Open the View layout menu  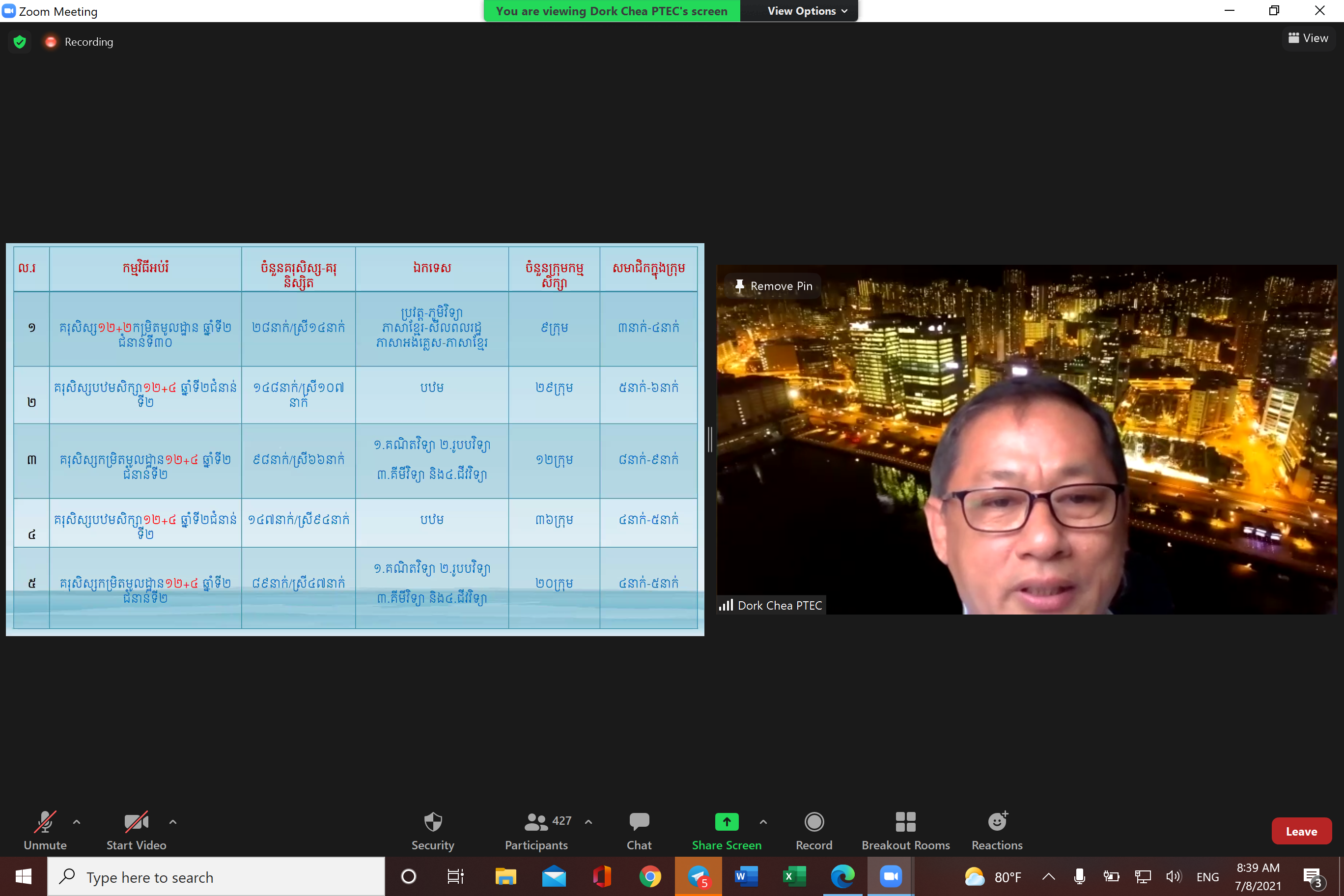click(1308, 38)
